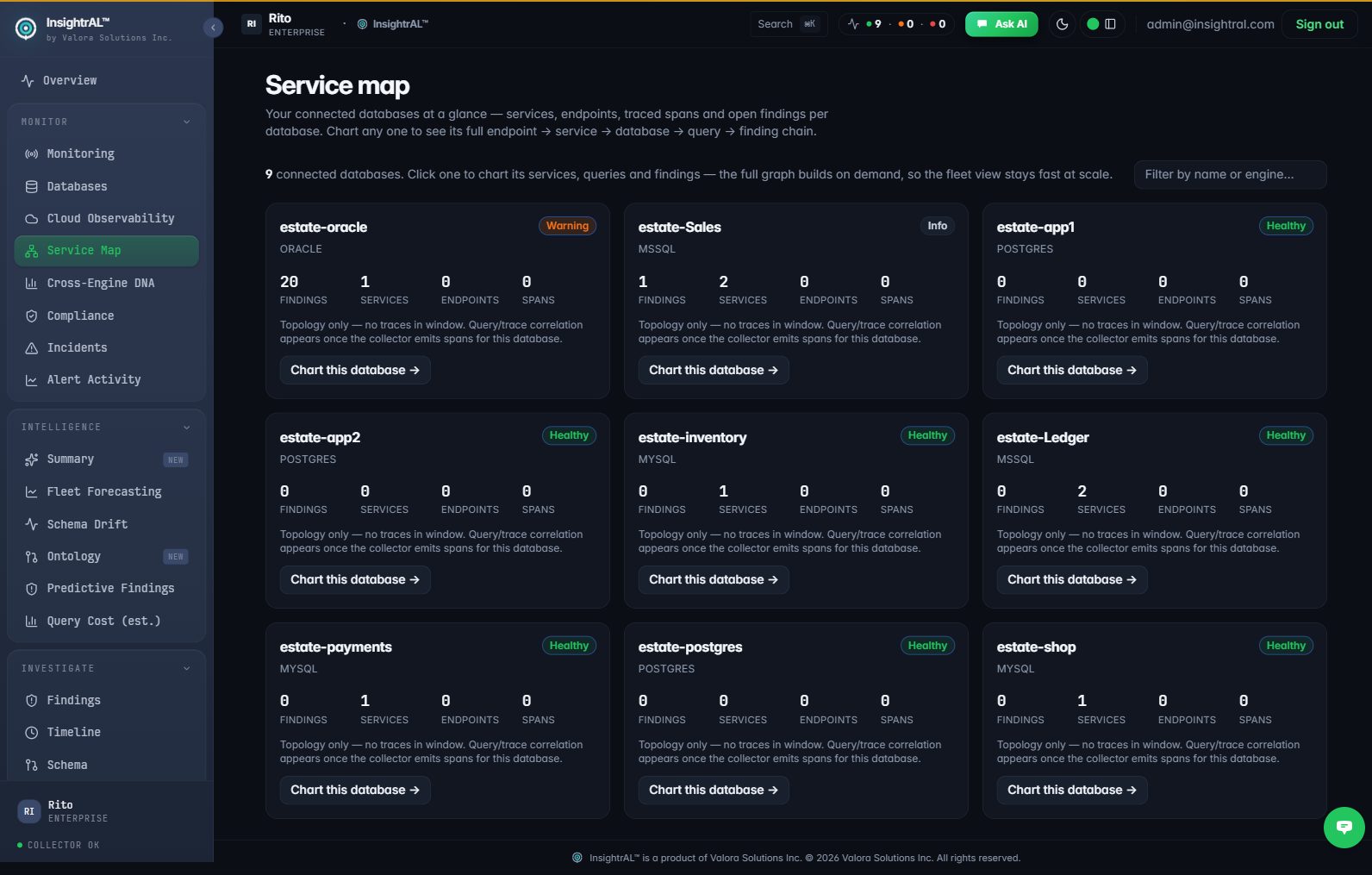The width and height of the screenshot is (1372, 875).
Task: Open the Search box in the header
Action: (788, 24)
